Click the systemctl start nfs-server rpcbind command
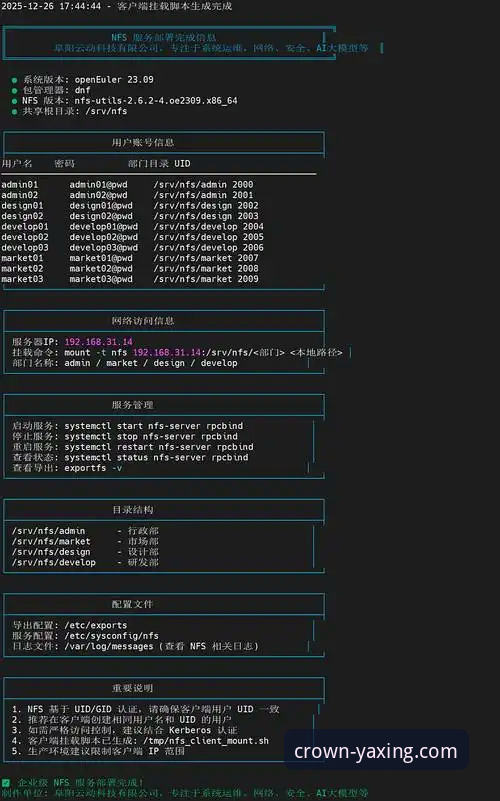 (x=154, y=426)
